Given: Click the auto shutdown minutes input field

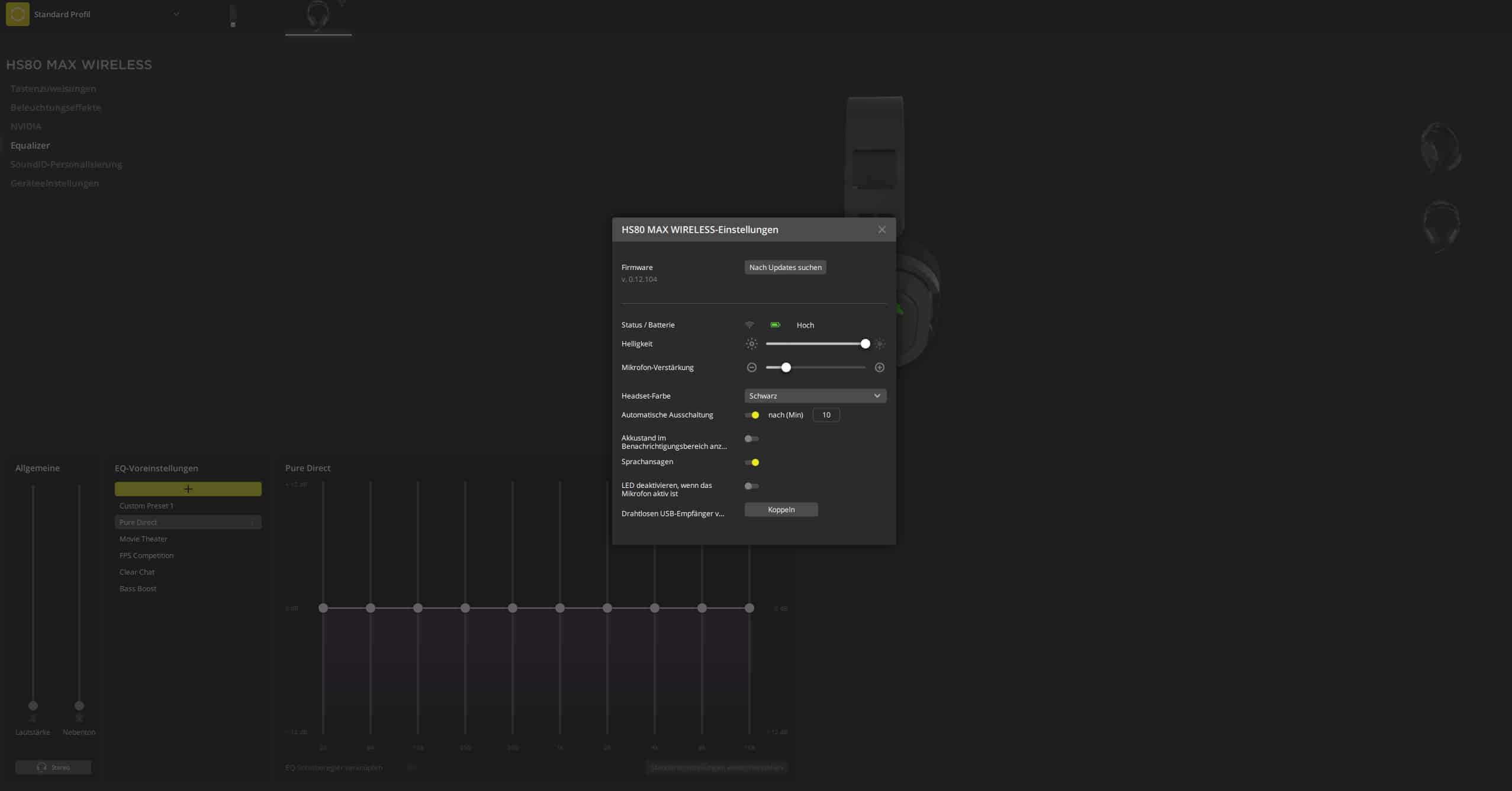Looking at the screenshot, I should pyautogui.click(x=826, y=415).
